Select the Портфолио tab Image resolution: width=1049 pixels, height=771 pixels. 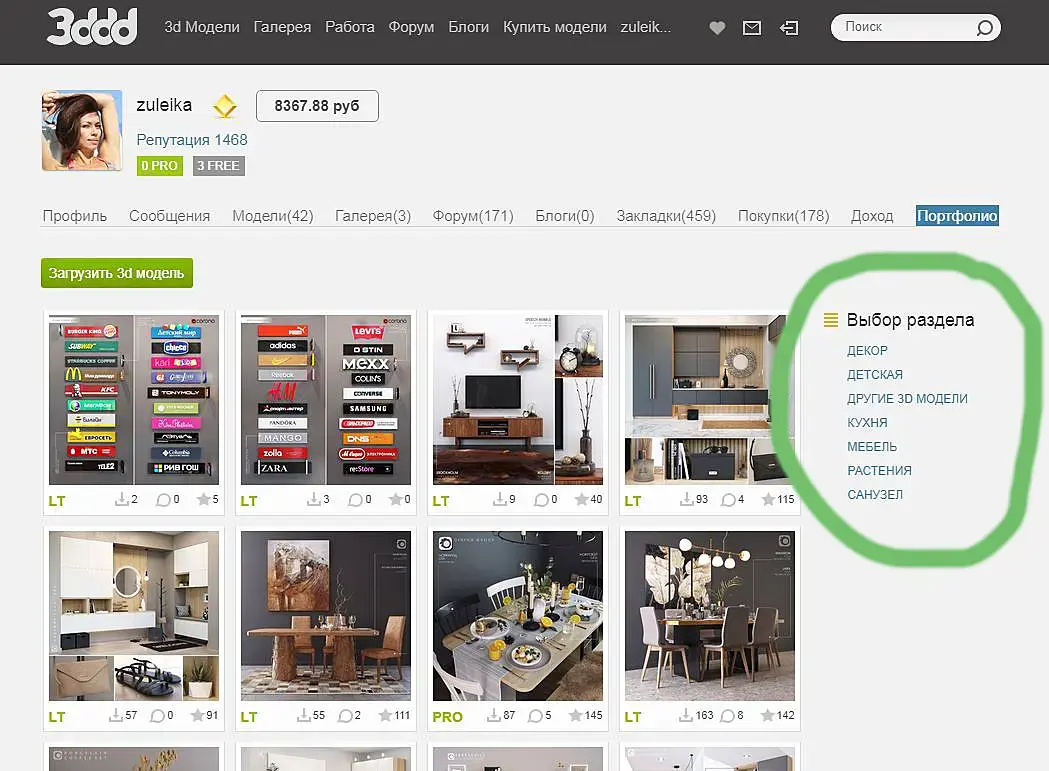click(957, 216)
